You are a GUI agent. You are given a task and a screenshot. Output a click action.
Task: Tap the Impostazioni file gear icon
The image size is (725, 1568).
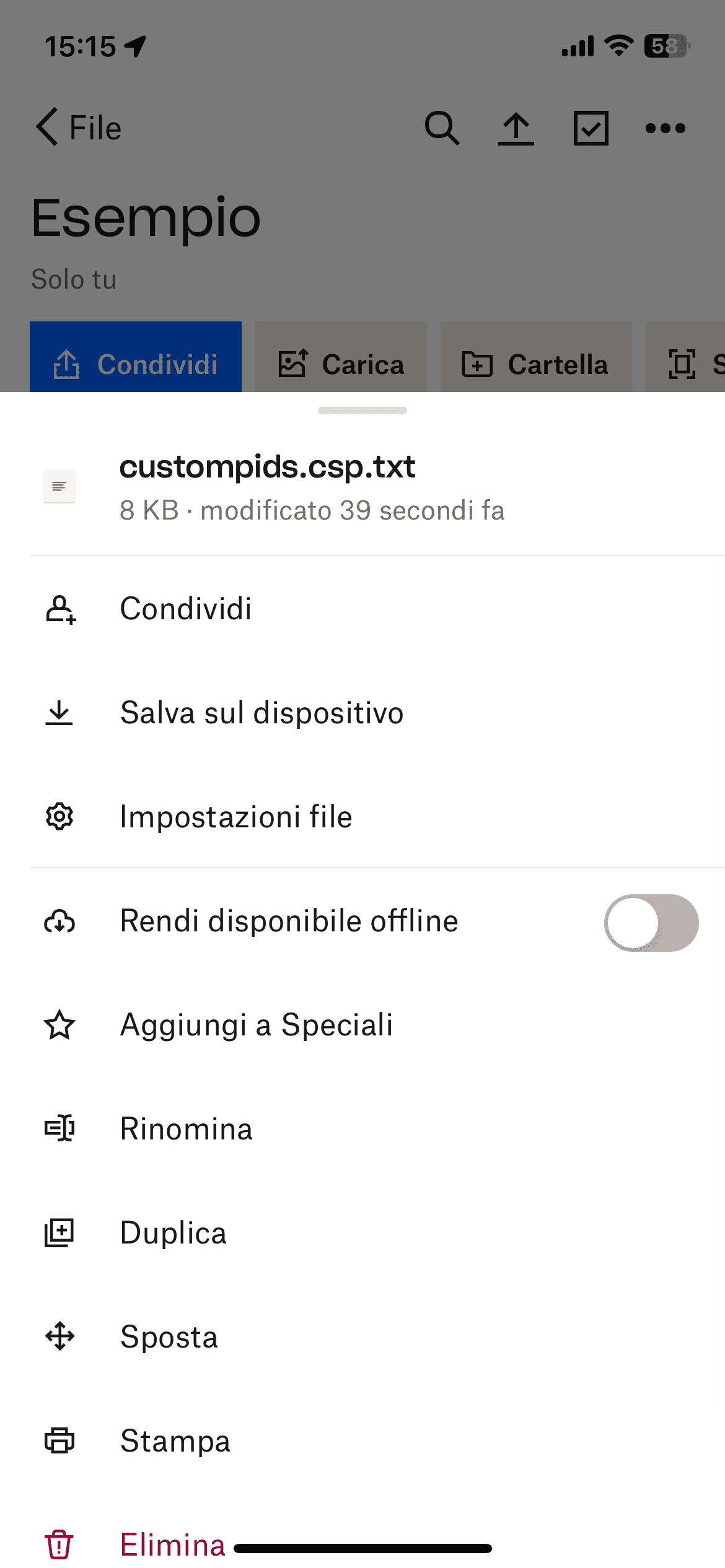59,817
